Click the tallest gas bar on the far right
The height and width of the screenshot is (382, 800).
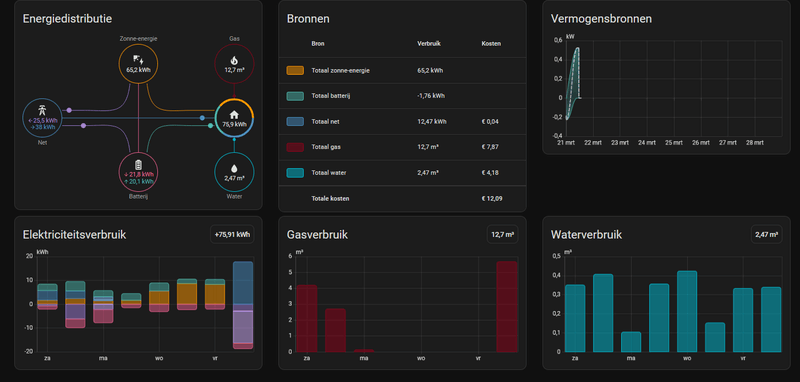coord(507,307)
